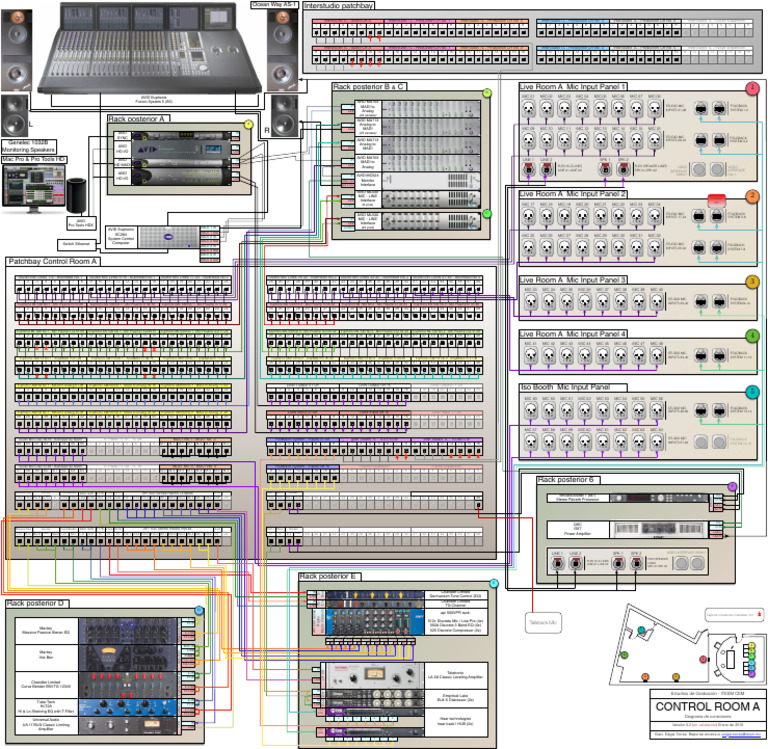Select the Chandler Curve Bender unit with red knobs
The image size is (768, 749).
click(x=128, y=685)
